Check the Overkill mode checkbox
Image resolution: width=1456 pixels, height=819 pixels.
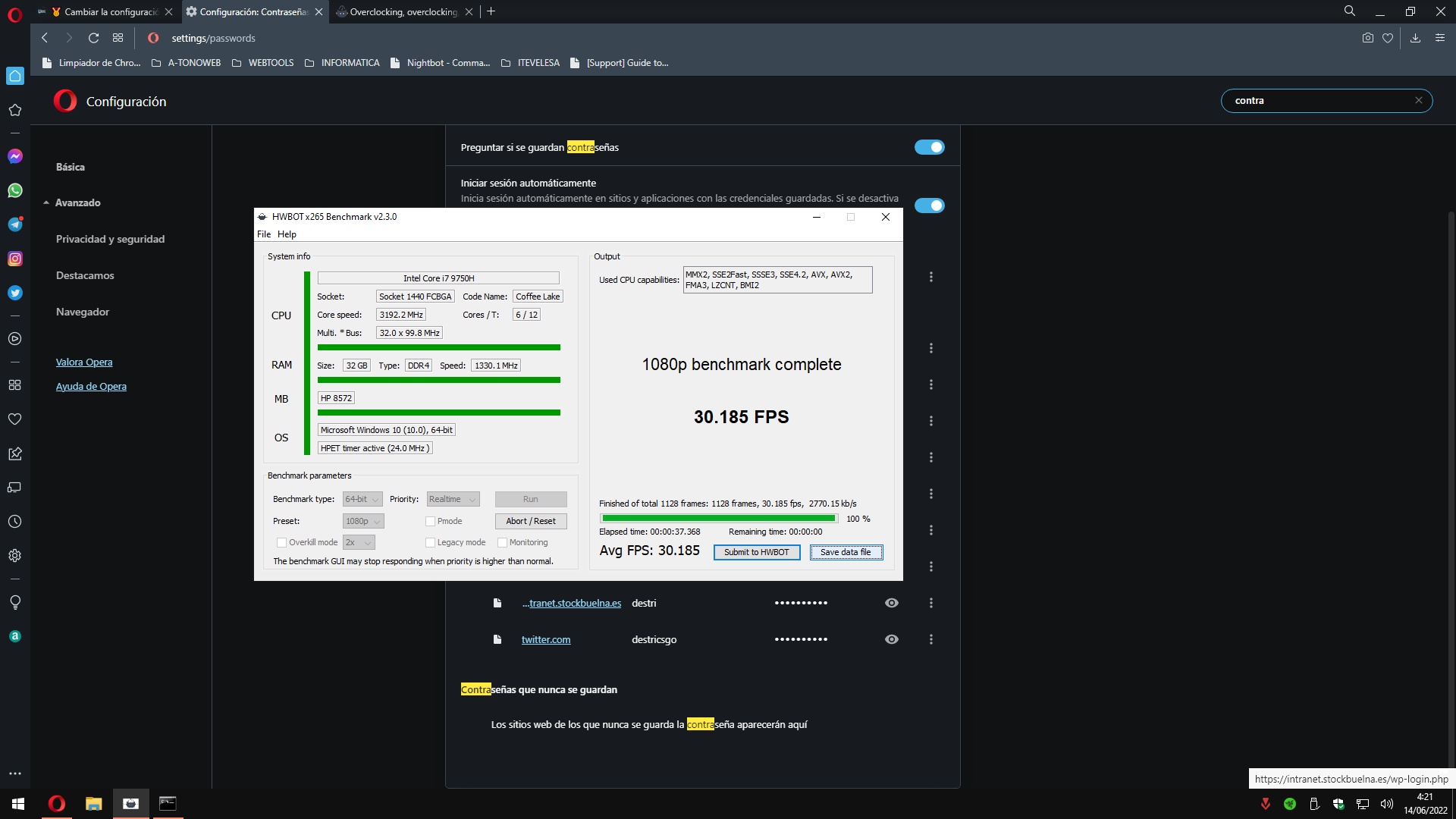[281, 542]
